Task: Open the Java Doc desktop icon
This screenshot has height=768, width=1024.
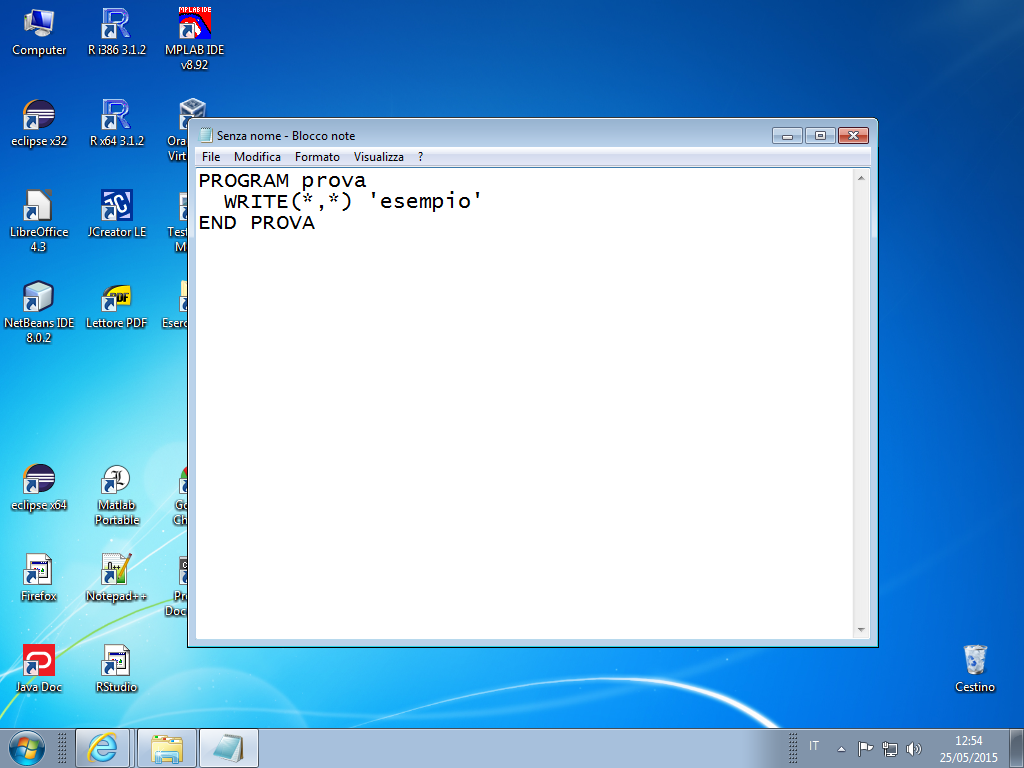Action: tap(39, 661)
